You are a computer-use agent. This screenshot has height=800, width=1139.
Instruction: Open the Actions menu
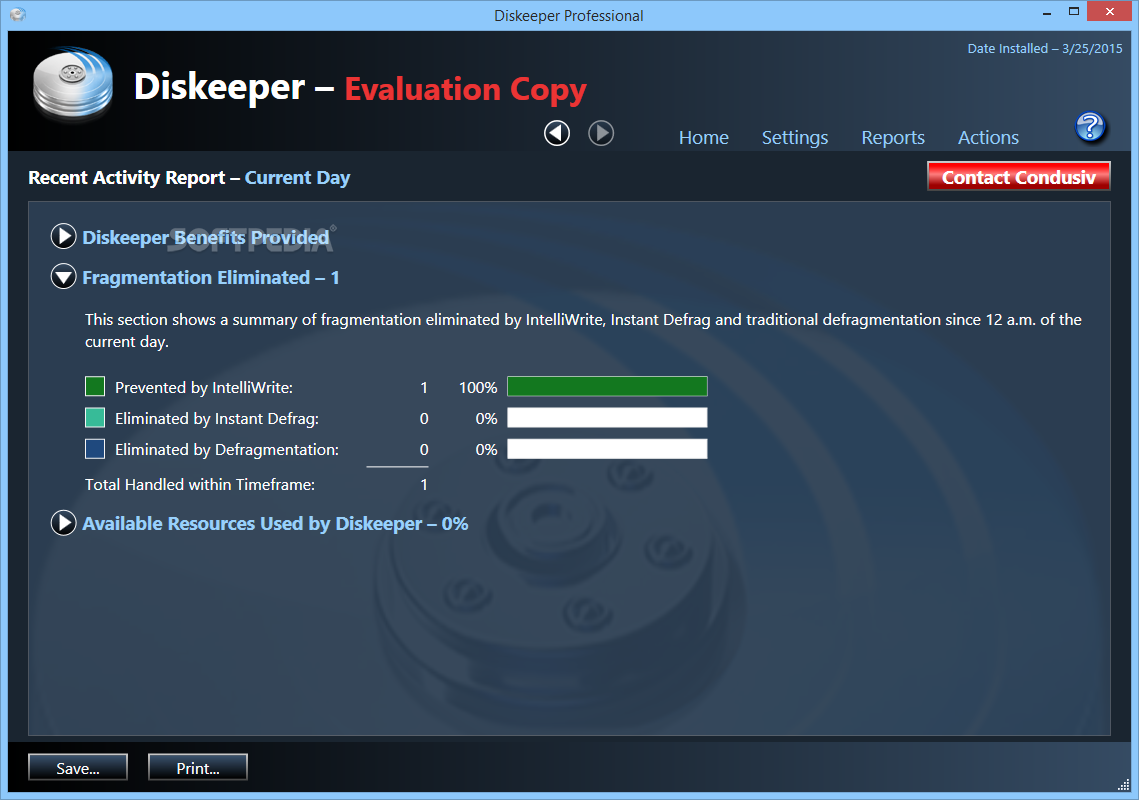point(988,137)
